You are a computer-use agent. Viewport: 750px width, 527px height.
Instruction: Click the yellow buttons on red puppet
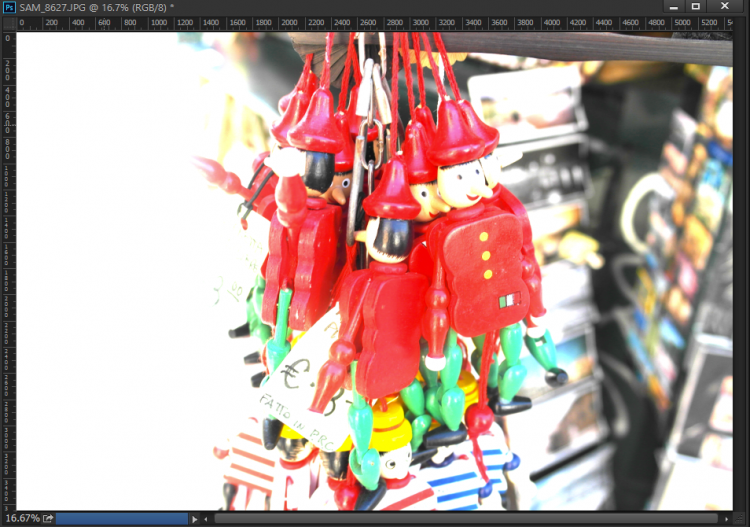(x=486, y=255)
